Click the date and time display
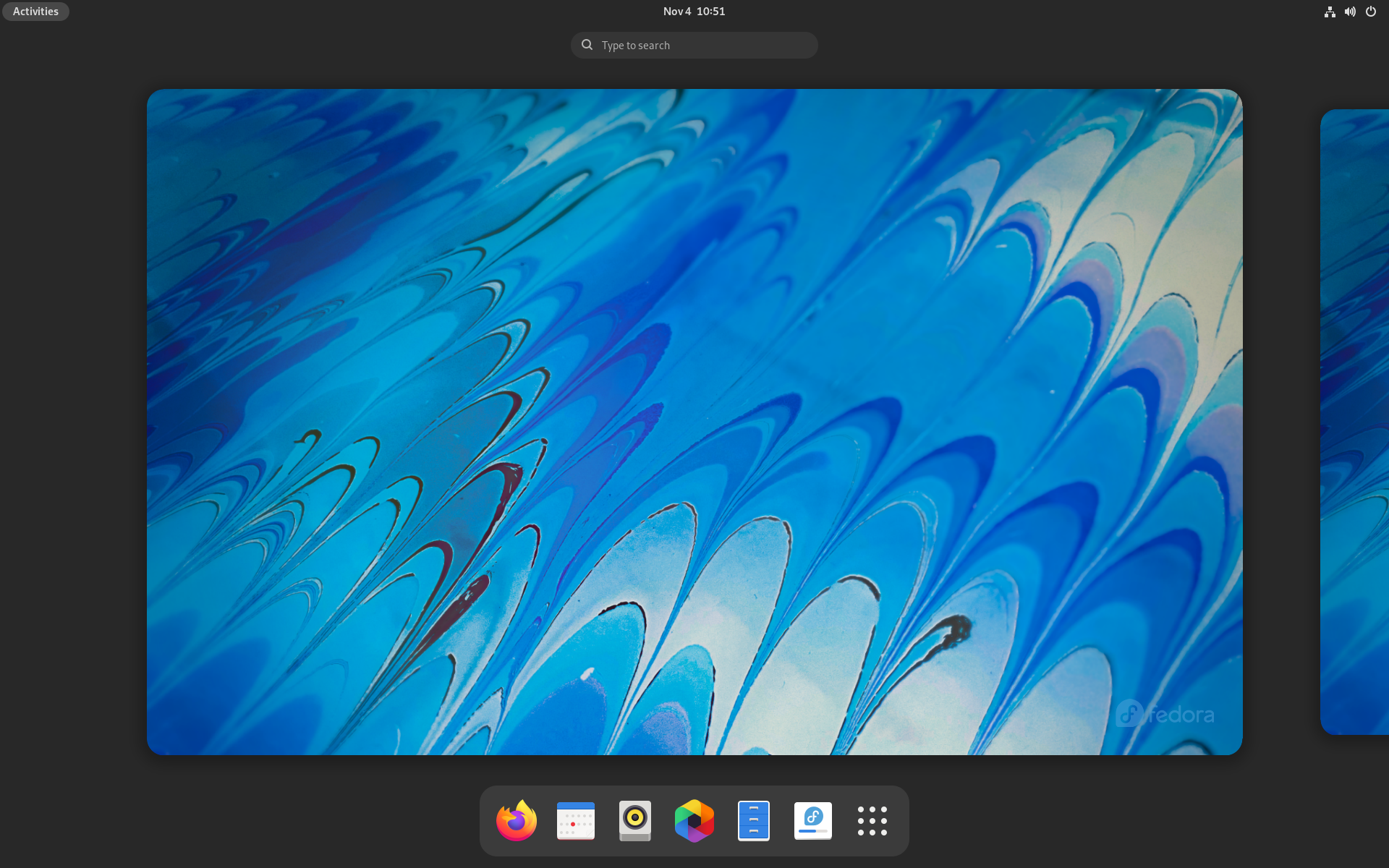 tap(694, 11)
